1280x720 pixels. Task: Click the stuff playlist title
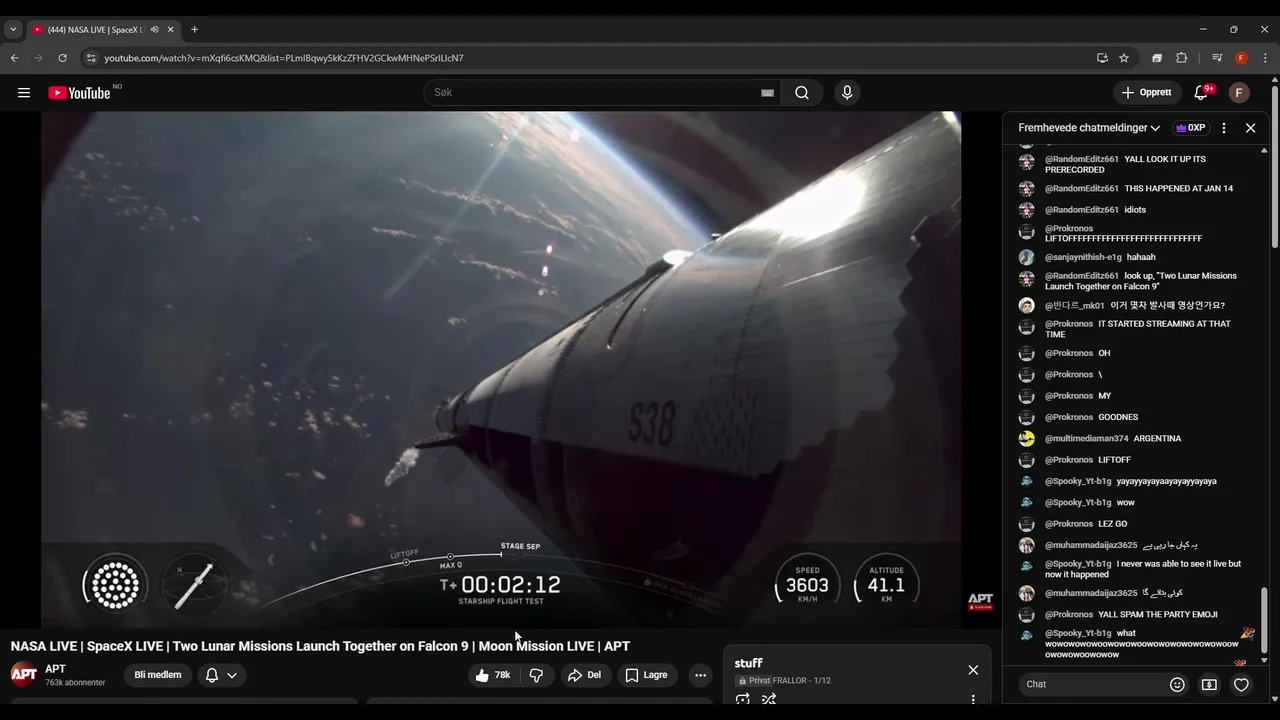[x=748, y=663]
